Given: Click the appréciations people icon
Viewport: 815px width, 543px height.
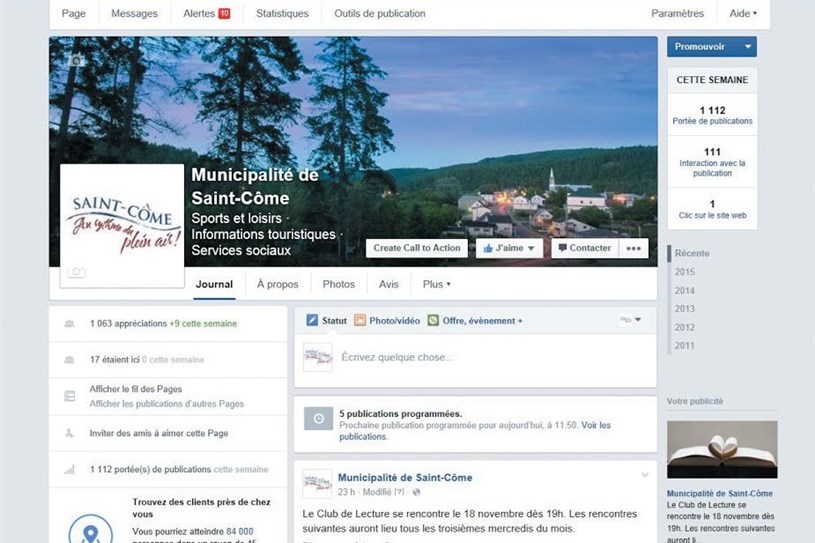Looking at the screenshot, I should coord(69,324).
